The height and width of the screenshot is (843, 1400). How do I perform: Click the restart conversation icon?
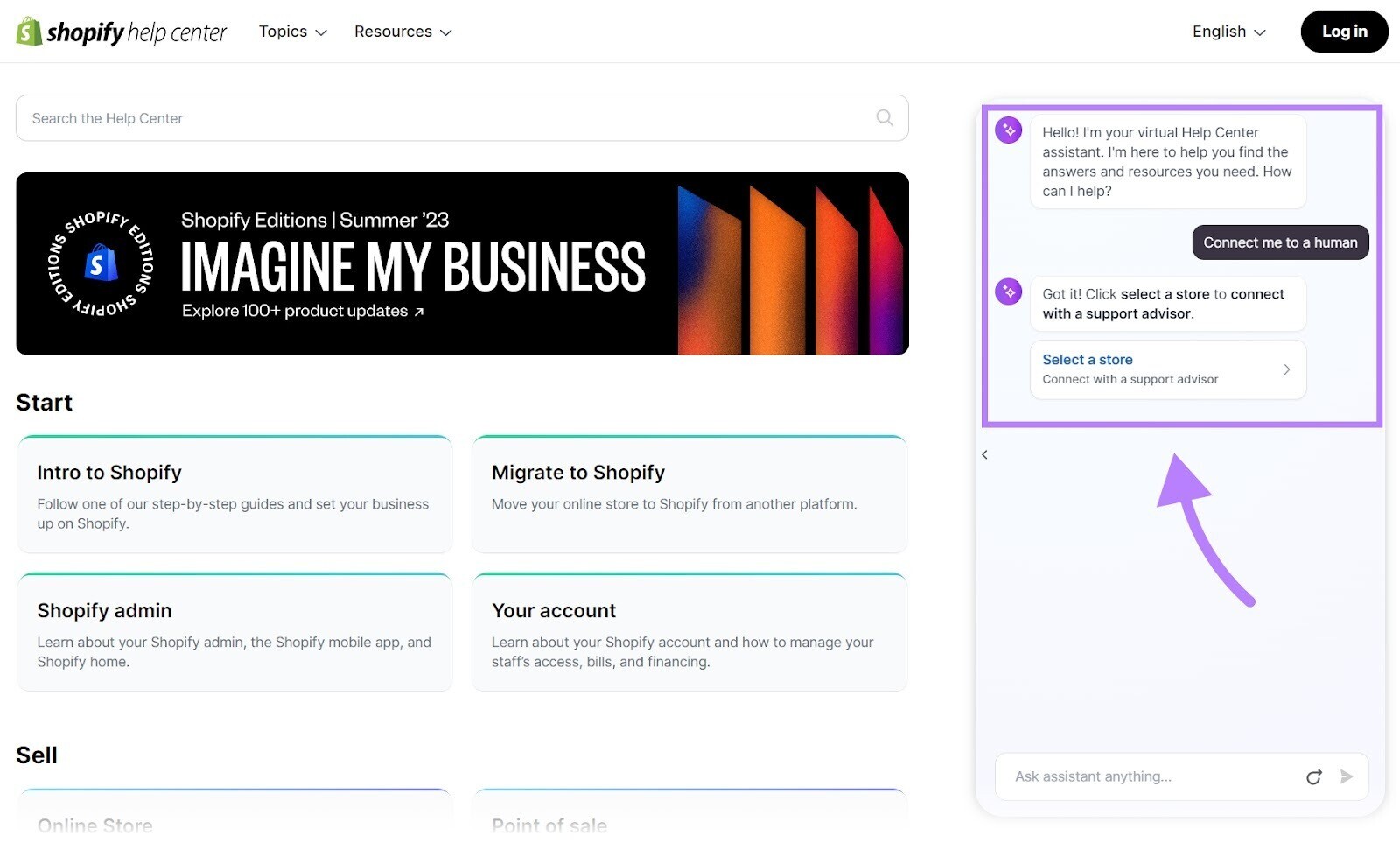pos(1314,776)
